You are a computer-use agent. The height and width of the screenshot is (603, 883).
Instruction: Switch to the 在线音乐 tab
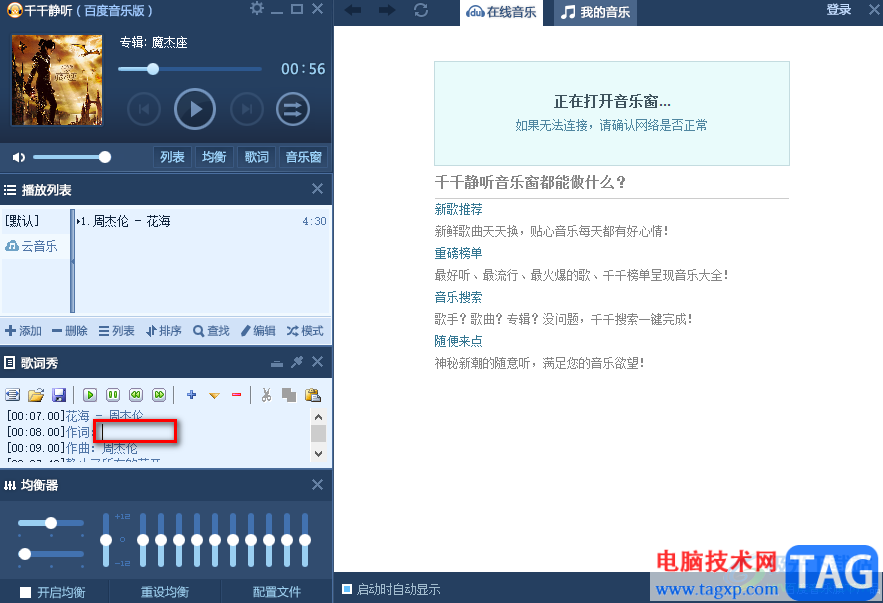tap(501, 12)
